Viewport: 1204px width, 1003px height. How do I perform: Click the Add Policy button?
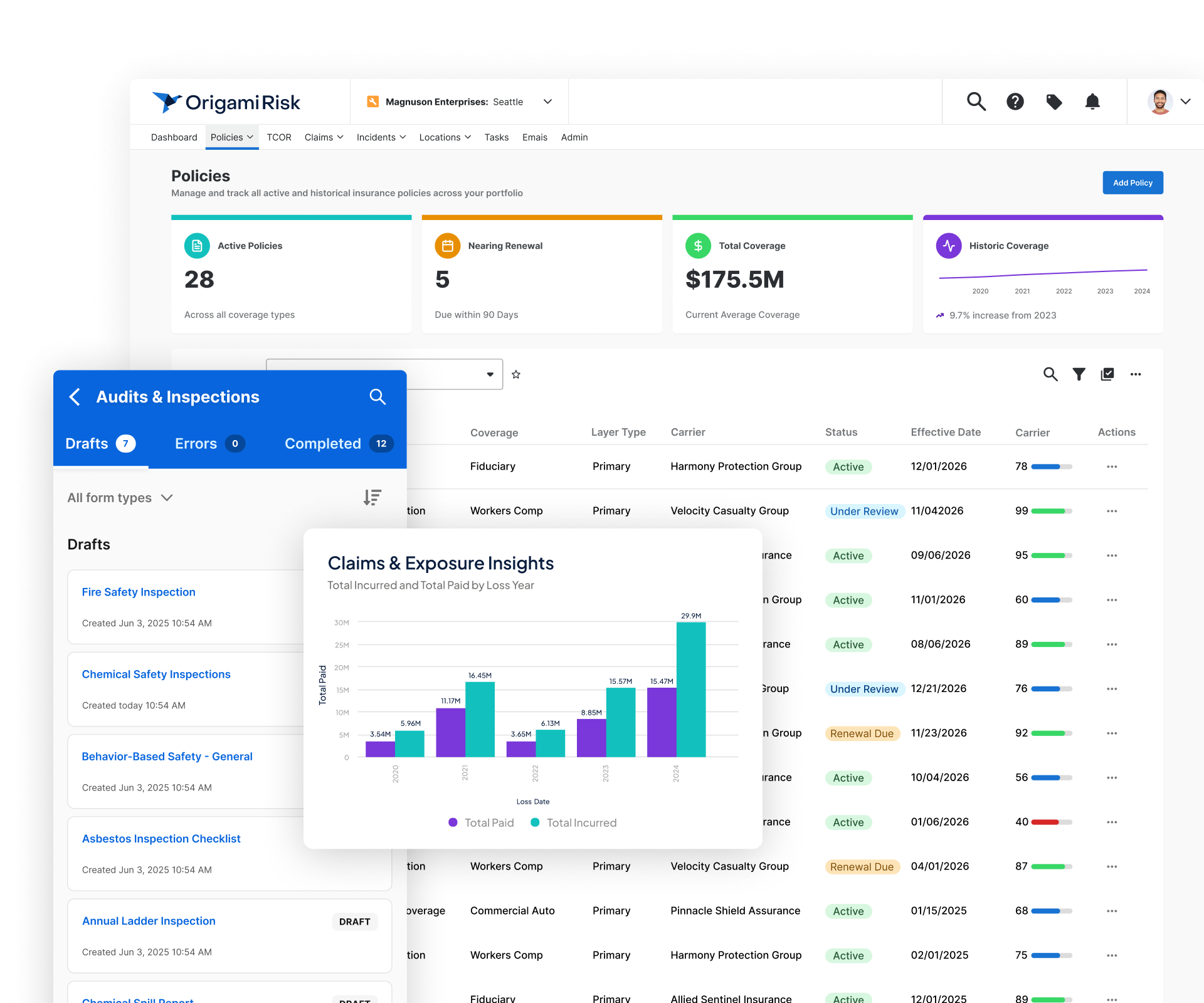(1132, 182)
